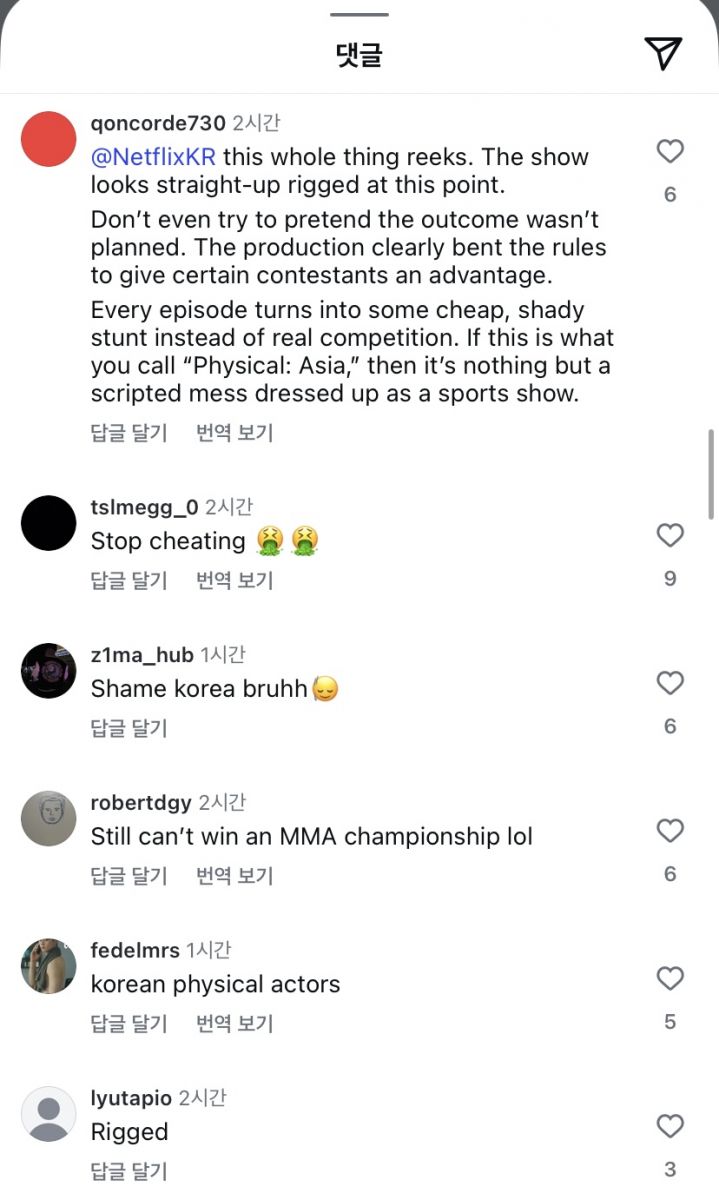Open qoncorde730's red profile picture
Image resolution: width=719 pixels, height=1200 pixels.
[49, 139]
